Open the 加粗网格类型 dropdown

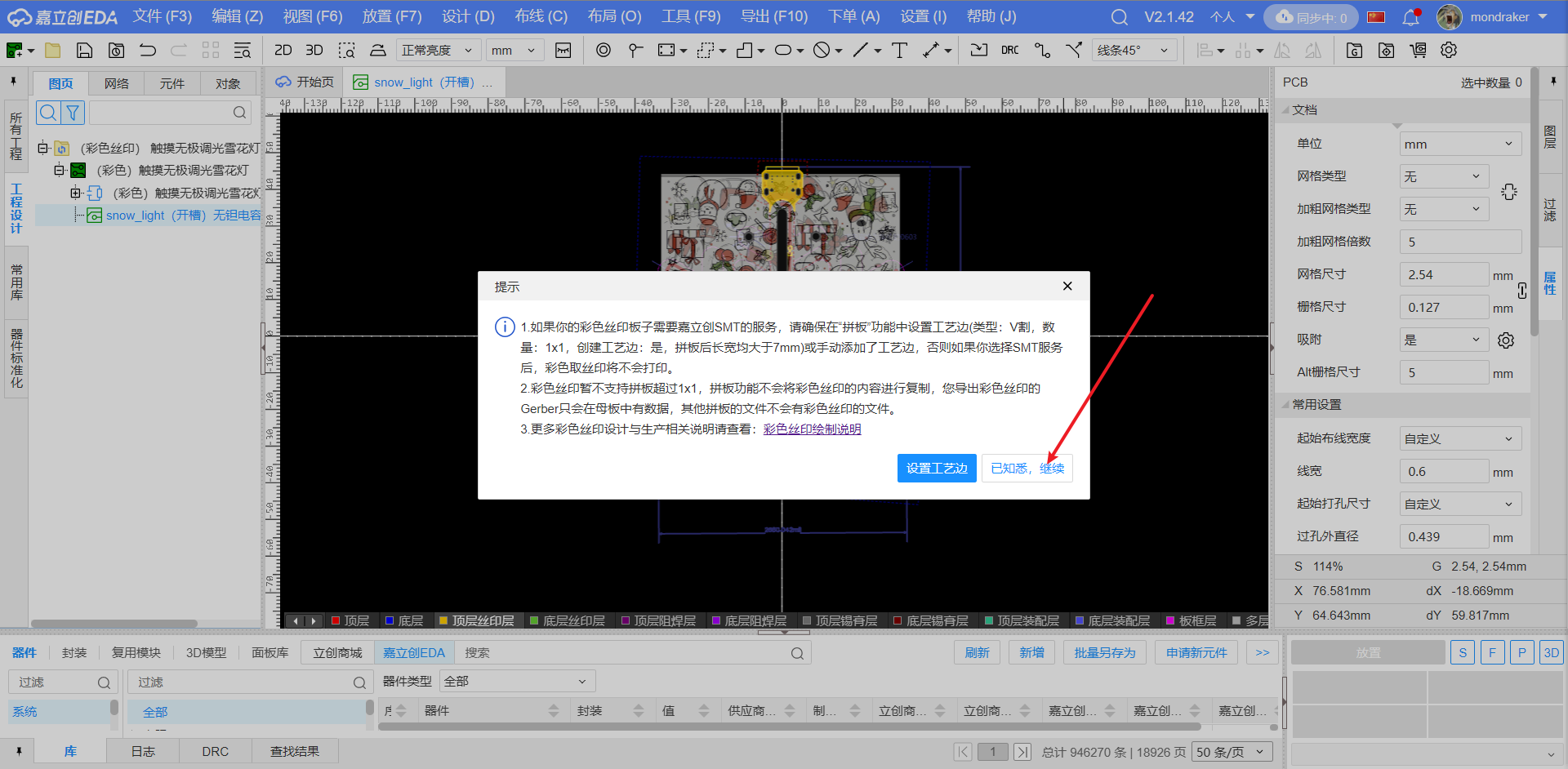(x=1444, y=209)
